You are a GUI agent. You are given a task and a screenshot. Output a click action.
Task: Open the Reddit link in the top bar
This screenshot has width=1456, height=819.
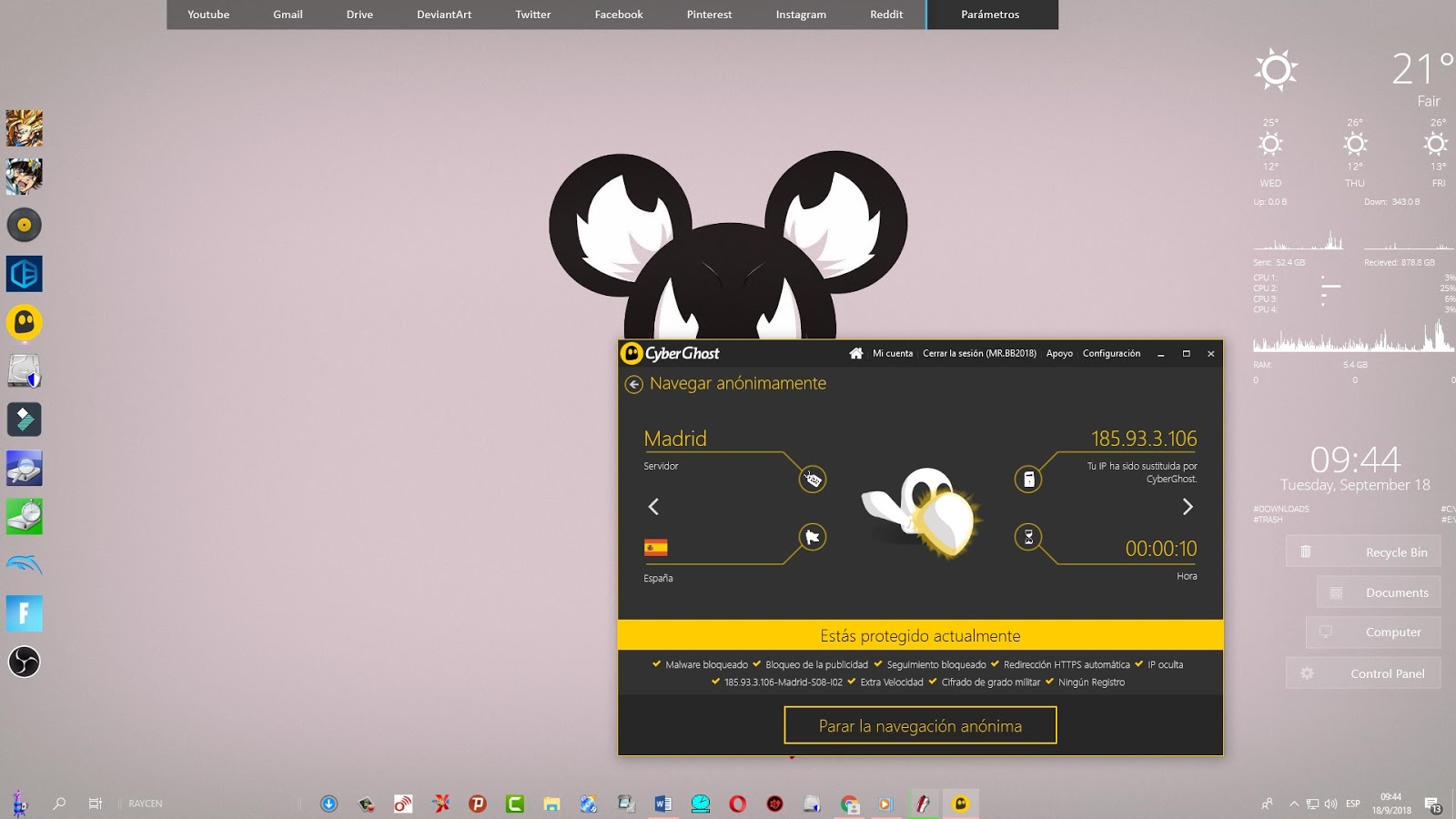[886, 15]
